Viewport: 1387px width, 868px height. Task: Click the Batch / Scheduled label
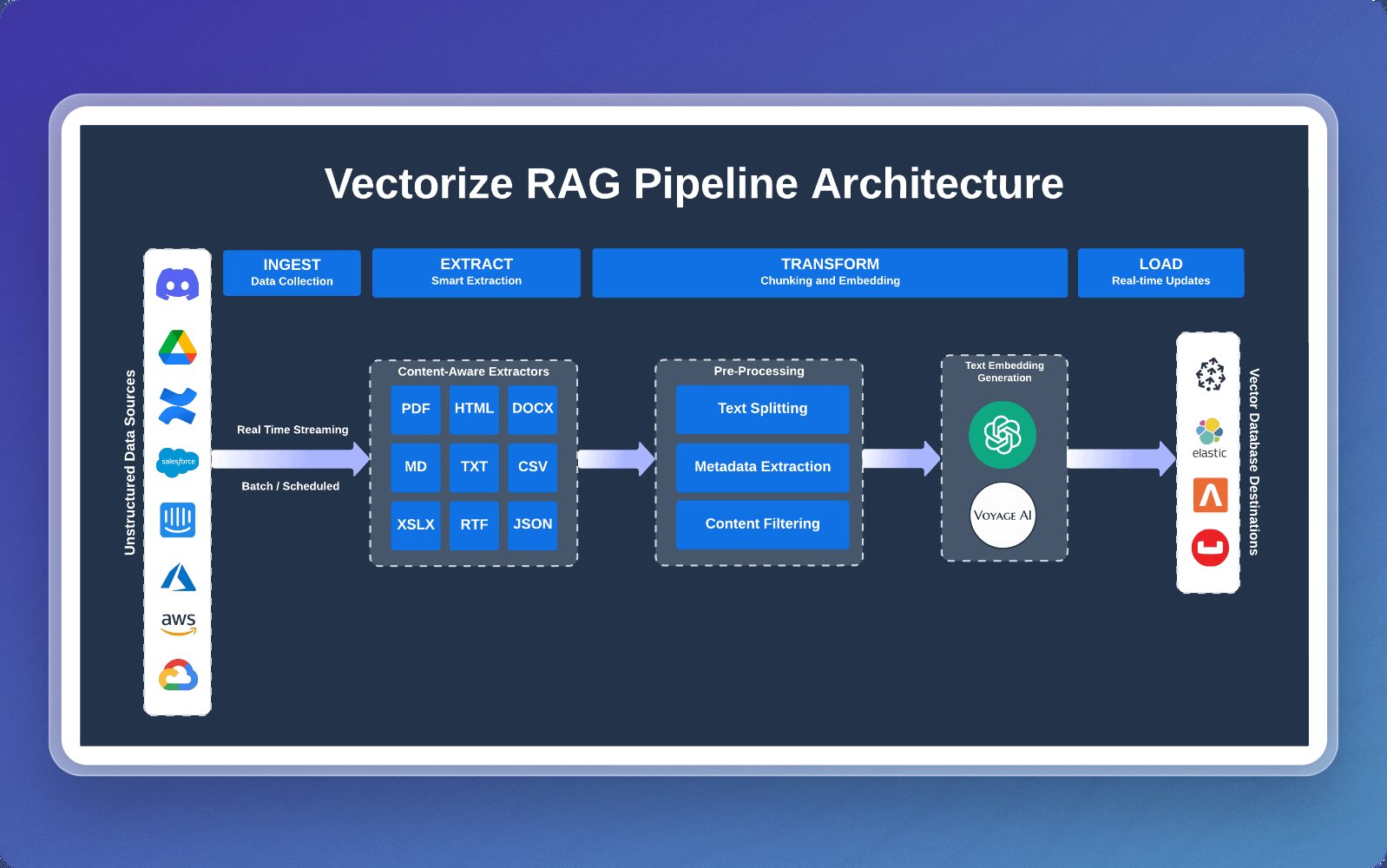tap(290, 486)
